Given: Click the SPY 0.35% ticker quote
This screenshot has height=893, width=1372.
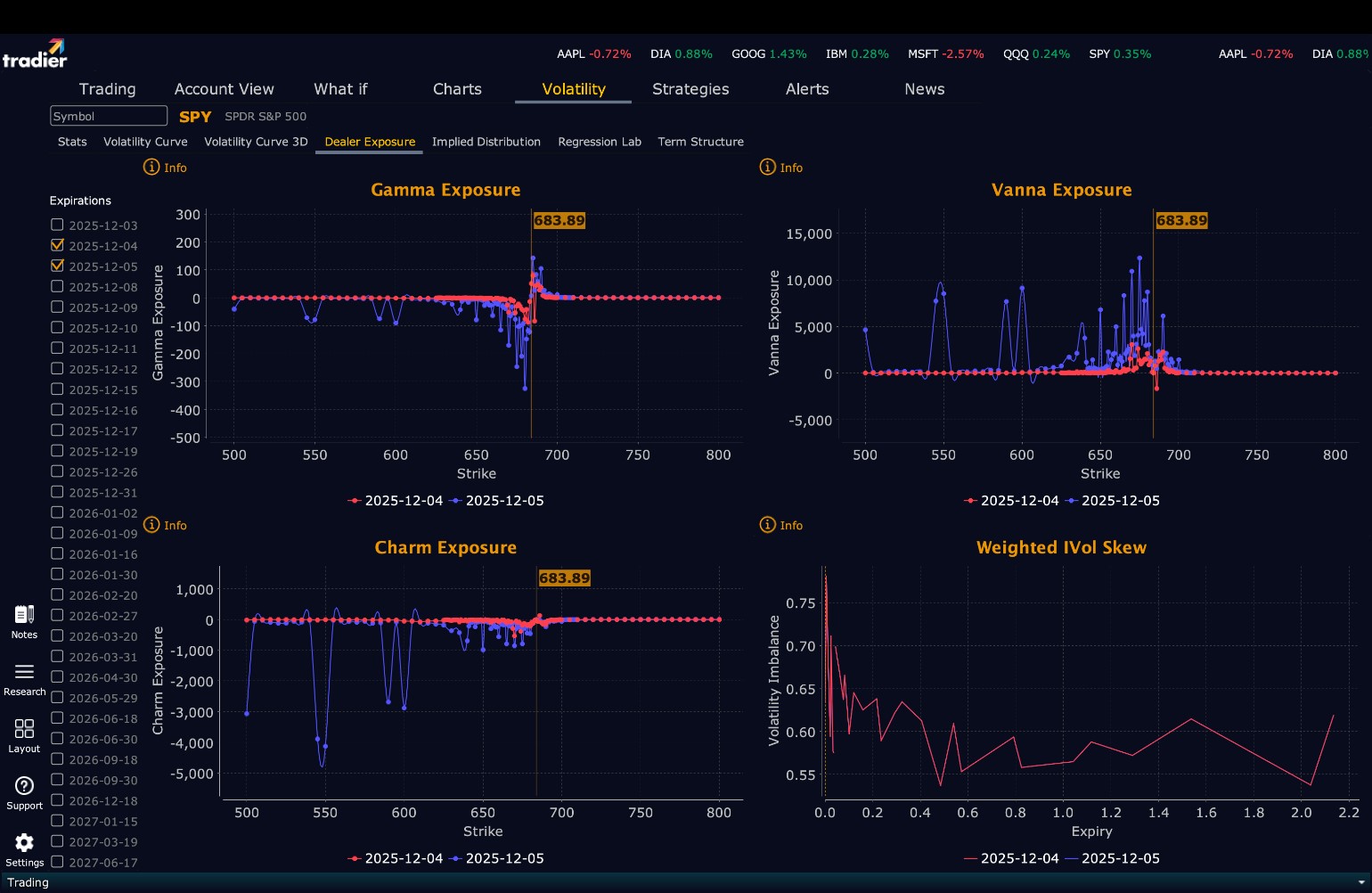Looking at the screenshot, I should tap(1120, 54).
